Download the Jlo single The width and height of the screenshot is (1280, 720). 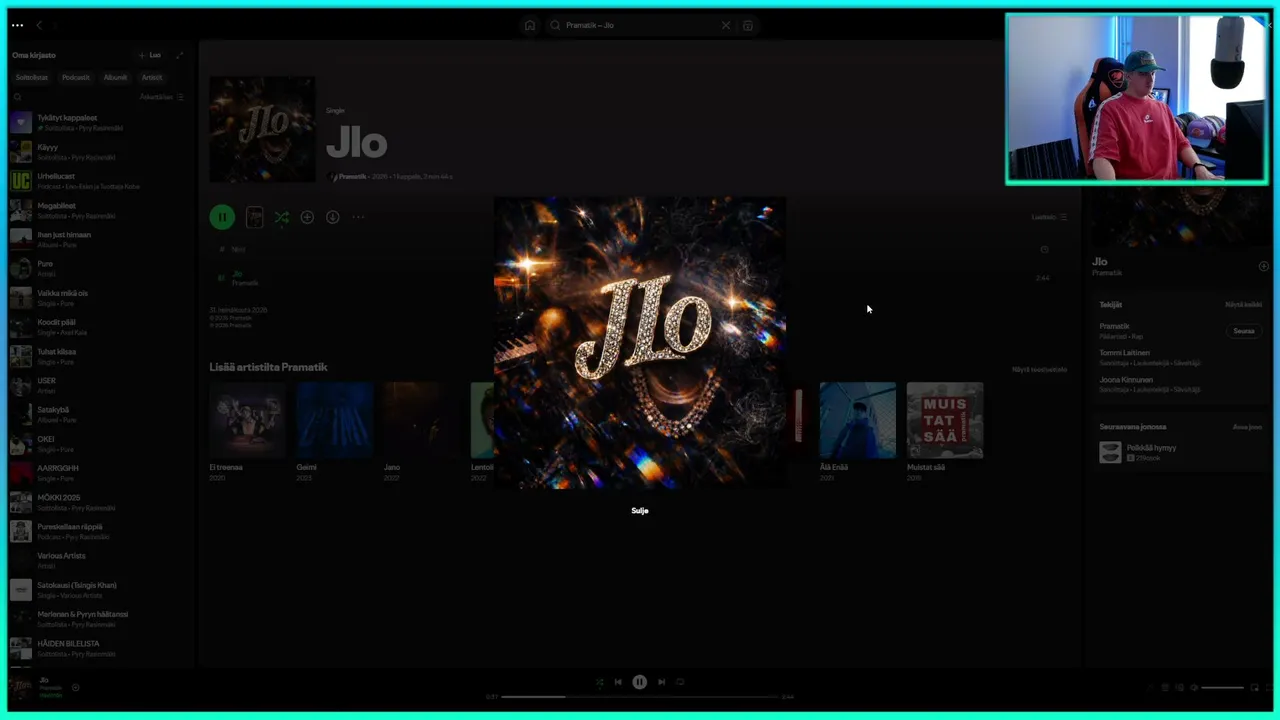[333, 217]
